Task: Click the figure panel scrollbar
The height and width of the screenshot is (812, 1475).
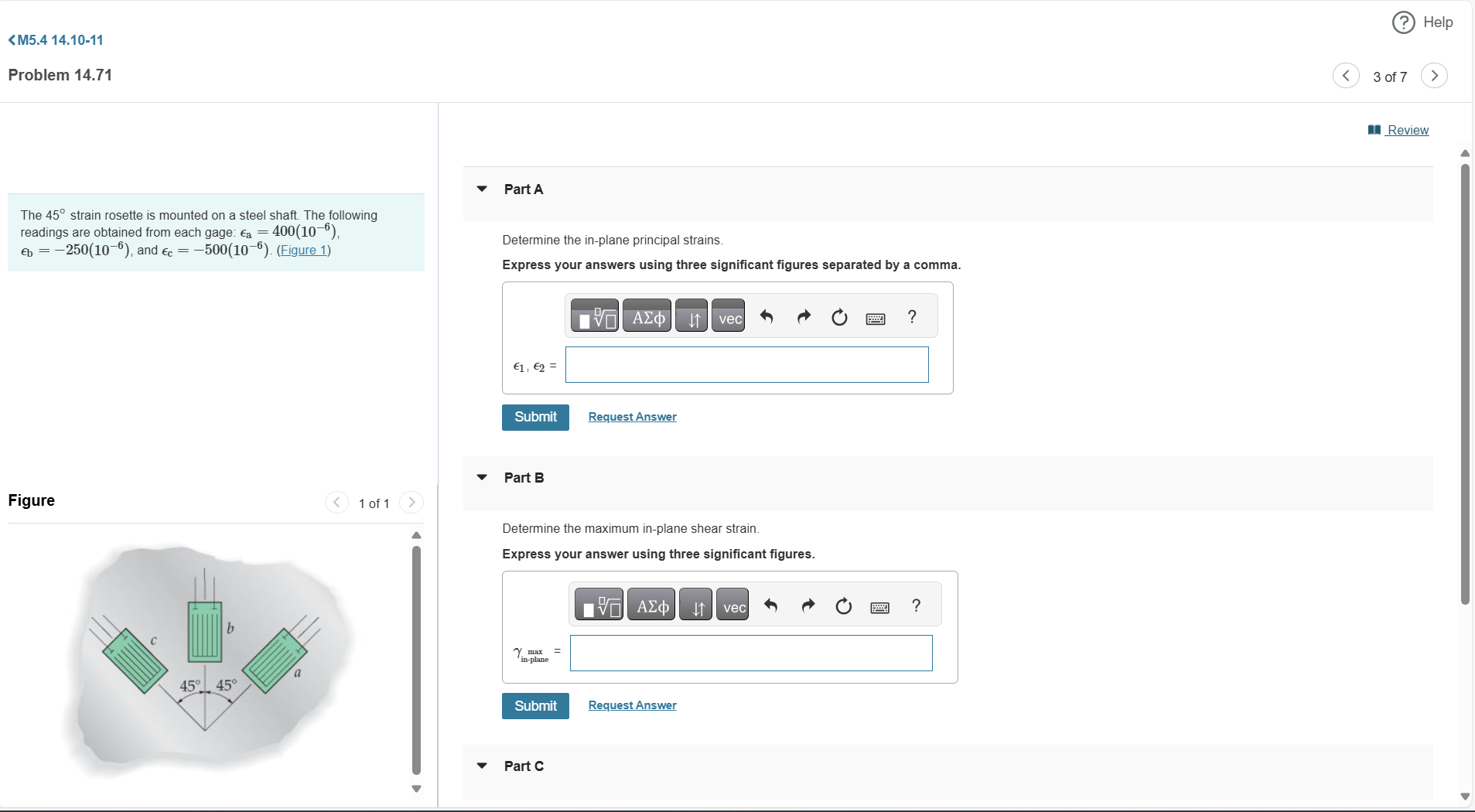Action: coord(416,660)
